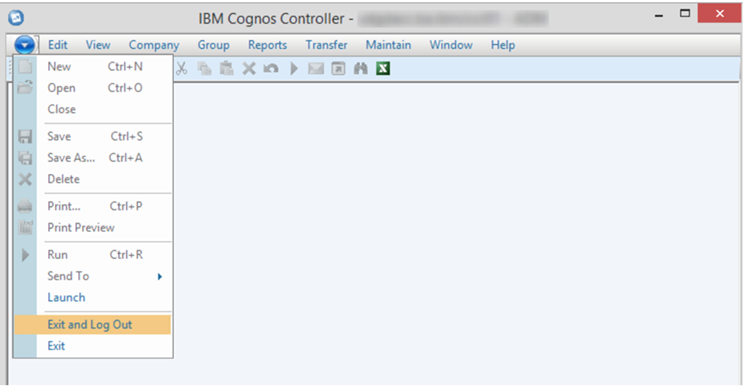This screenshot has height=389, width=745.
Task: Click the Save floppy disk icon in menu
Action: point(25,136)
